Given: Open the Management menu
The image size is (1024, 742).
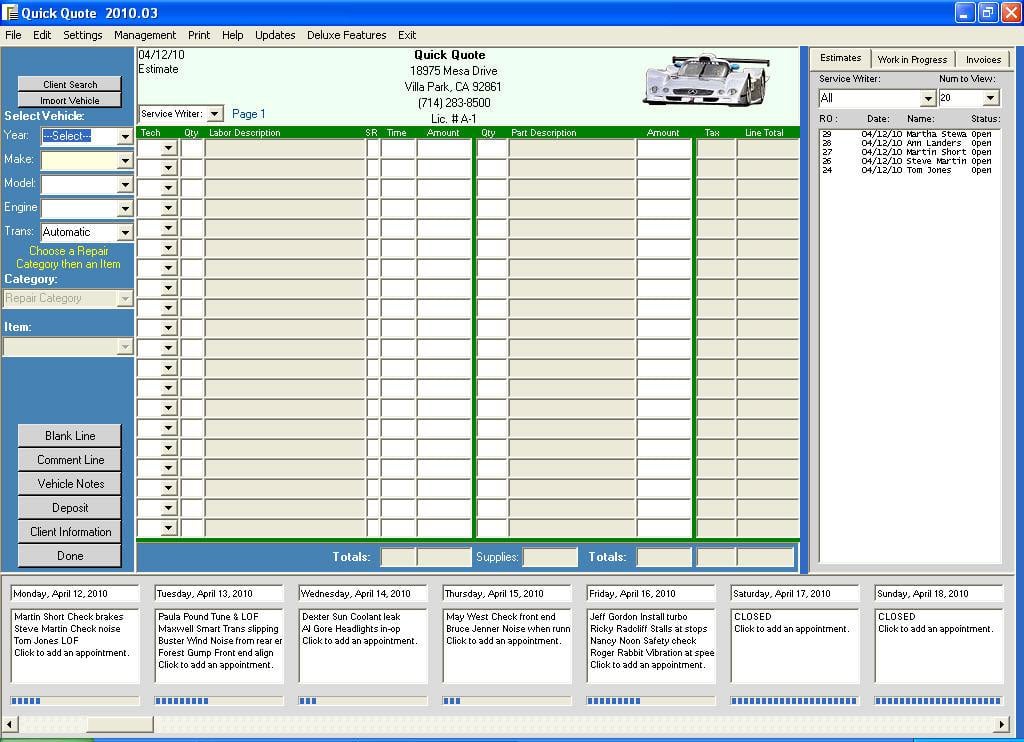Looking at the screenshot, I should point(145,35).
